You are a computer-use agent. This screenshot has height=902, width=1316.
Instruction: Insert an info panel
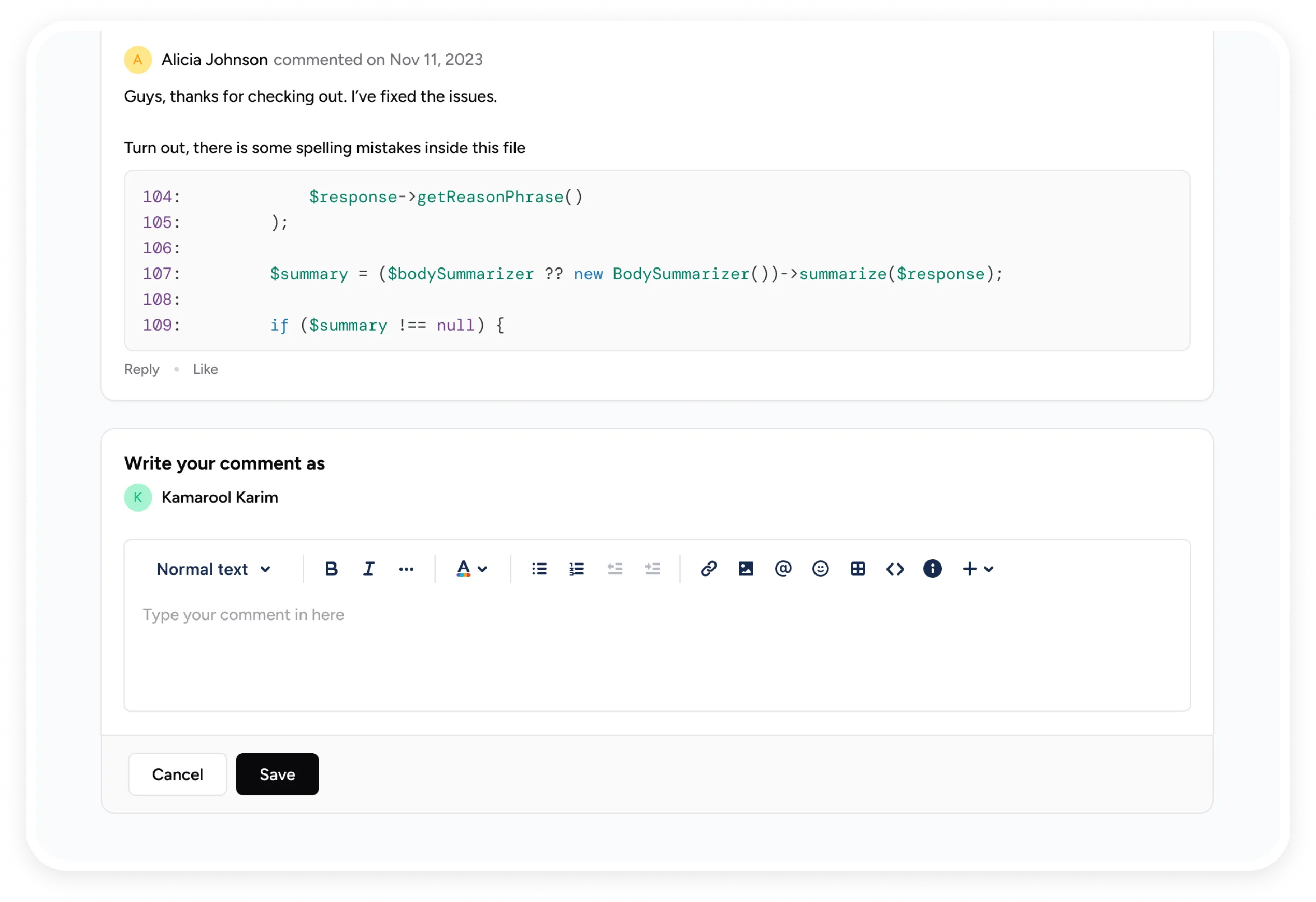[932, 569]
